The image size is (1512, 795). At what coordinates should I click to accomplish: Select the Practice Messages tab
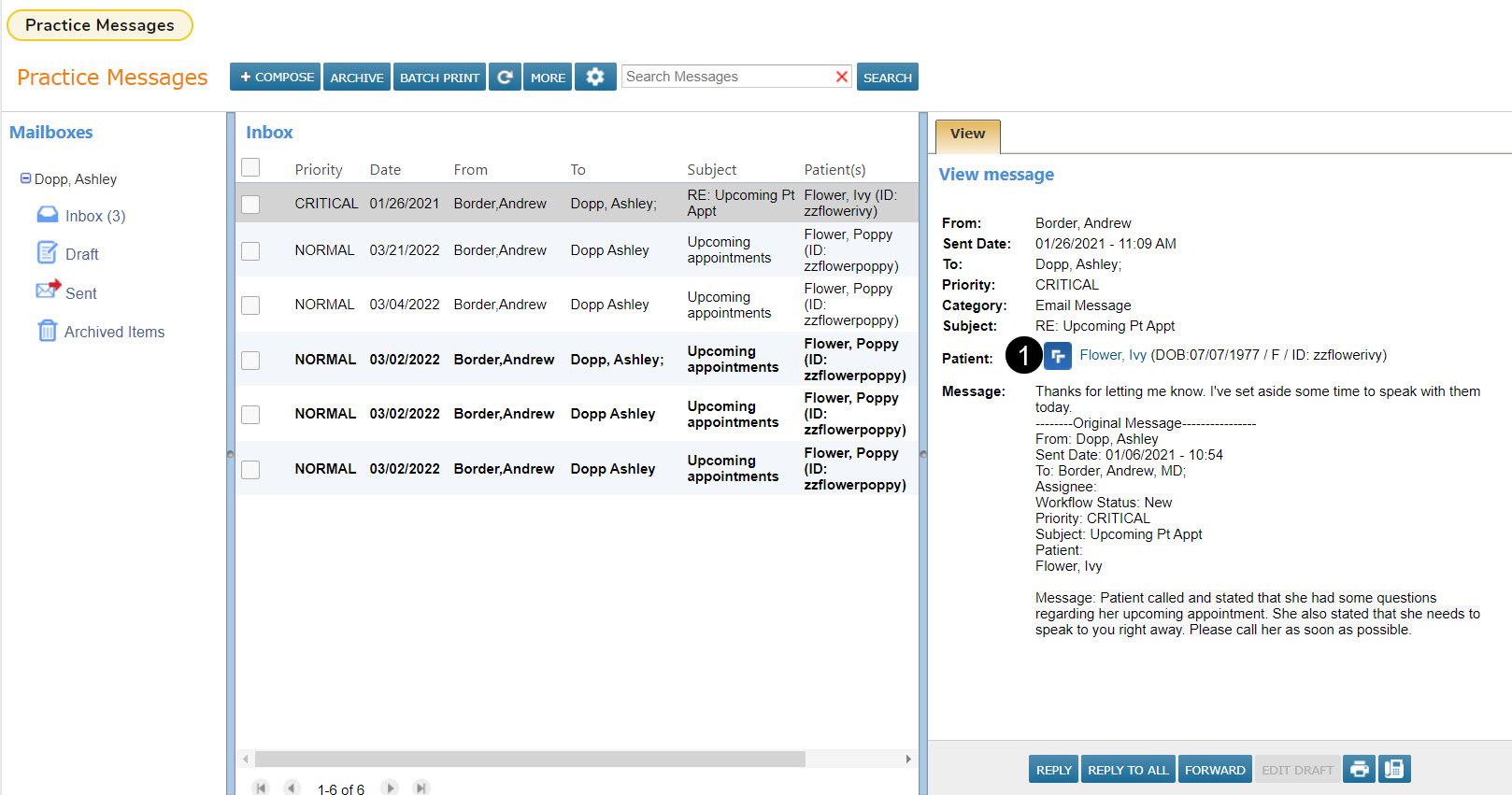[x=100, y=25]
